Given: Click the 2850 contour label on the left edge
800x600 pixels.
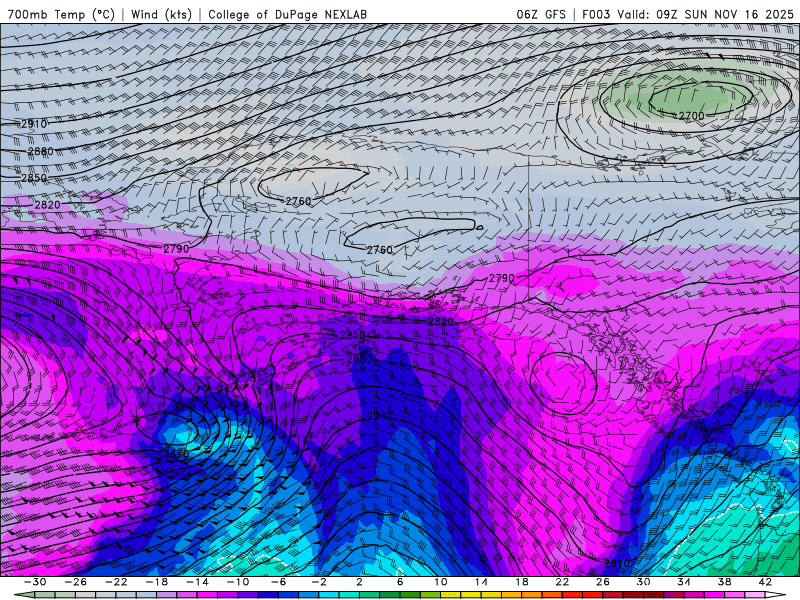Looking at the screenshot, I should pyautogui.click(x=34, y=178).
